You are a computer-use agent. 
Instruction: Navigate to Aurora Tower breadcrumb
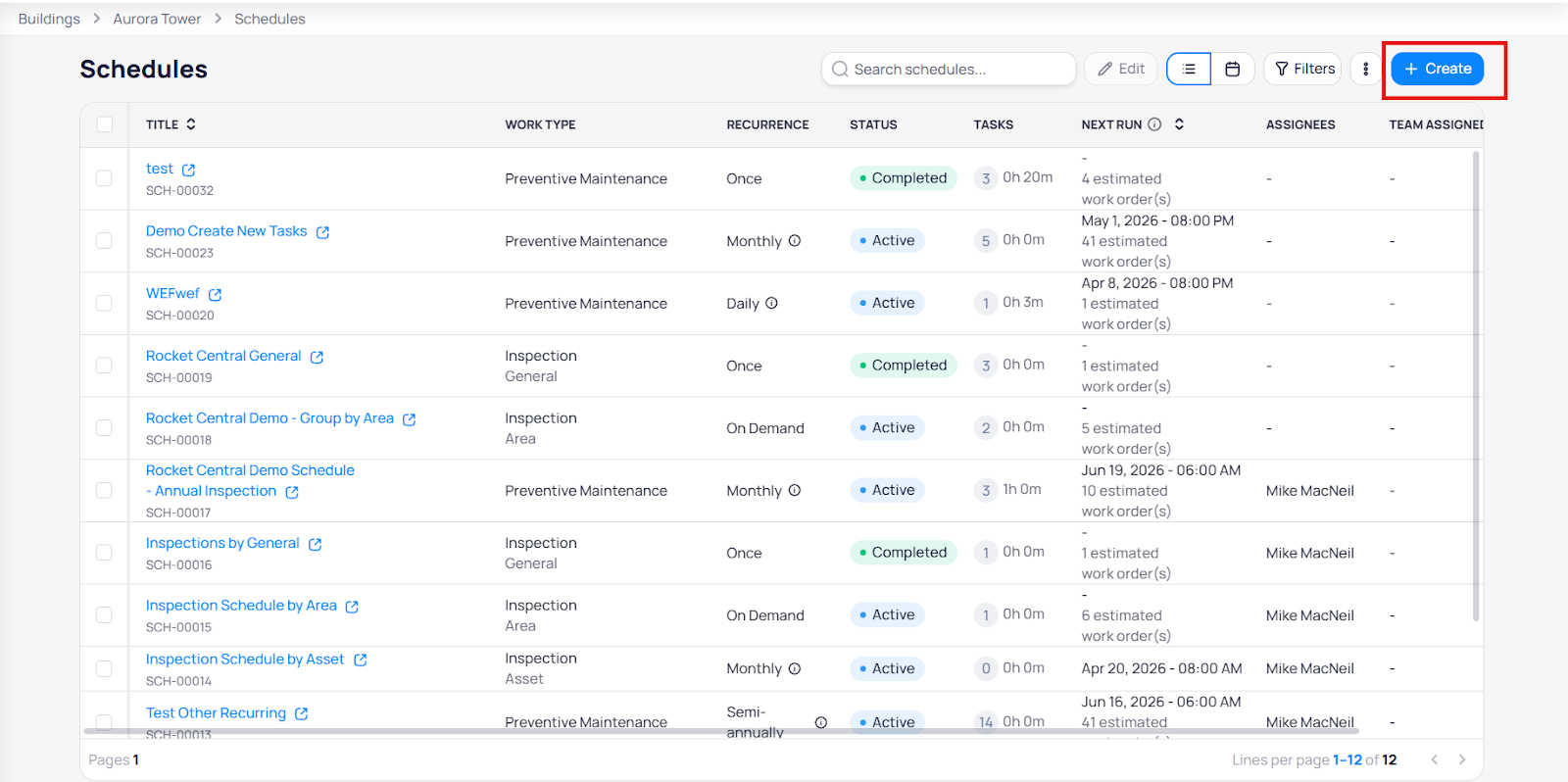coord(157,19)
